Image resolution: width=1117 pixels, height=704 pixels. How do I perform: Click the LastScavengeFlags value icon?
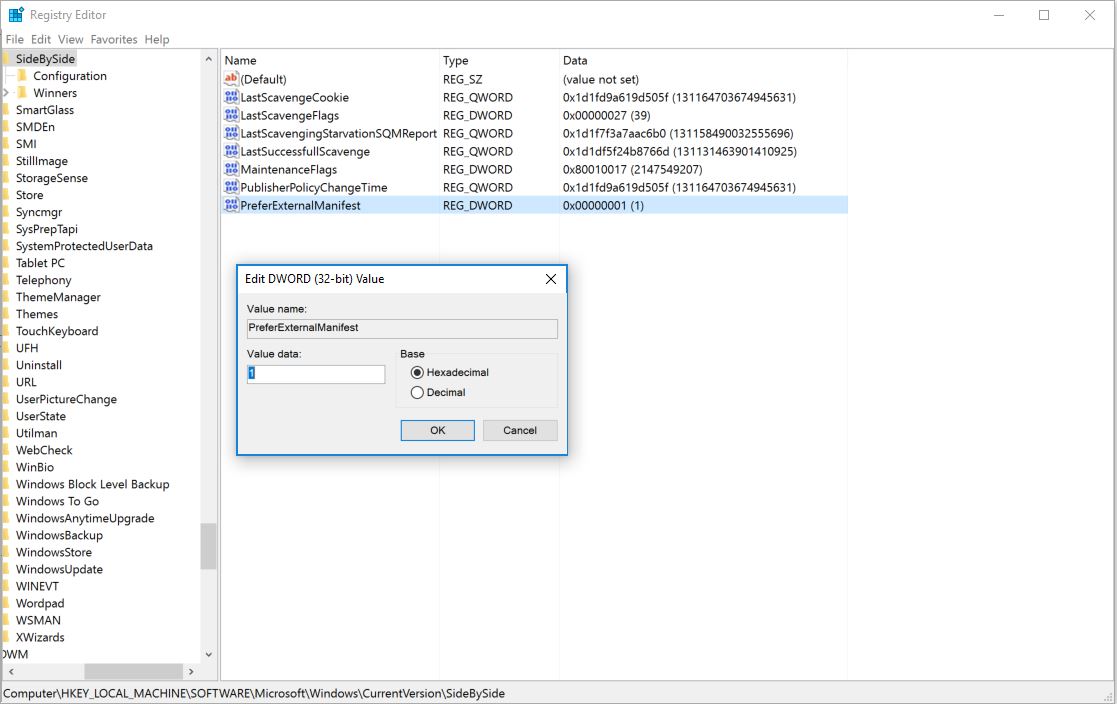click(231, 115)
